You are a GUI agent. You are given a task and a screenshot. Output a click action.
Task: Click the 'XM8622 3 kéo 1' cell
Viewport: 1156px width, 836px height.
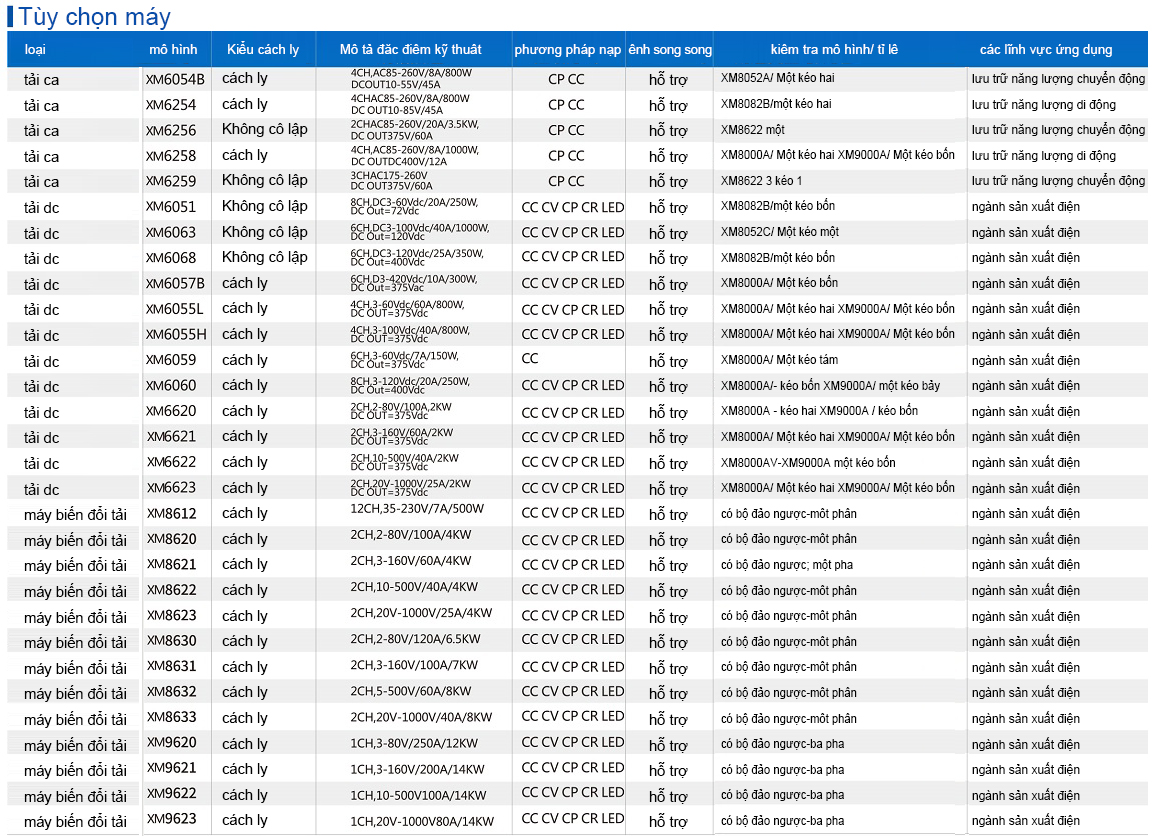point(762,181)
